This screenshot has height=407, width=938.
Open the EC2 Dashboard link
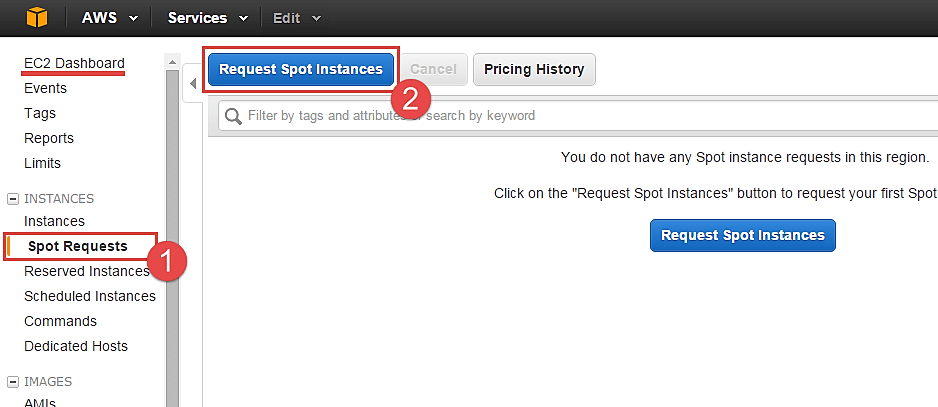tap(74, 63)
